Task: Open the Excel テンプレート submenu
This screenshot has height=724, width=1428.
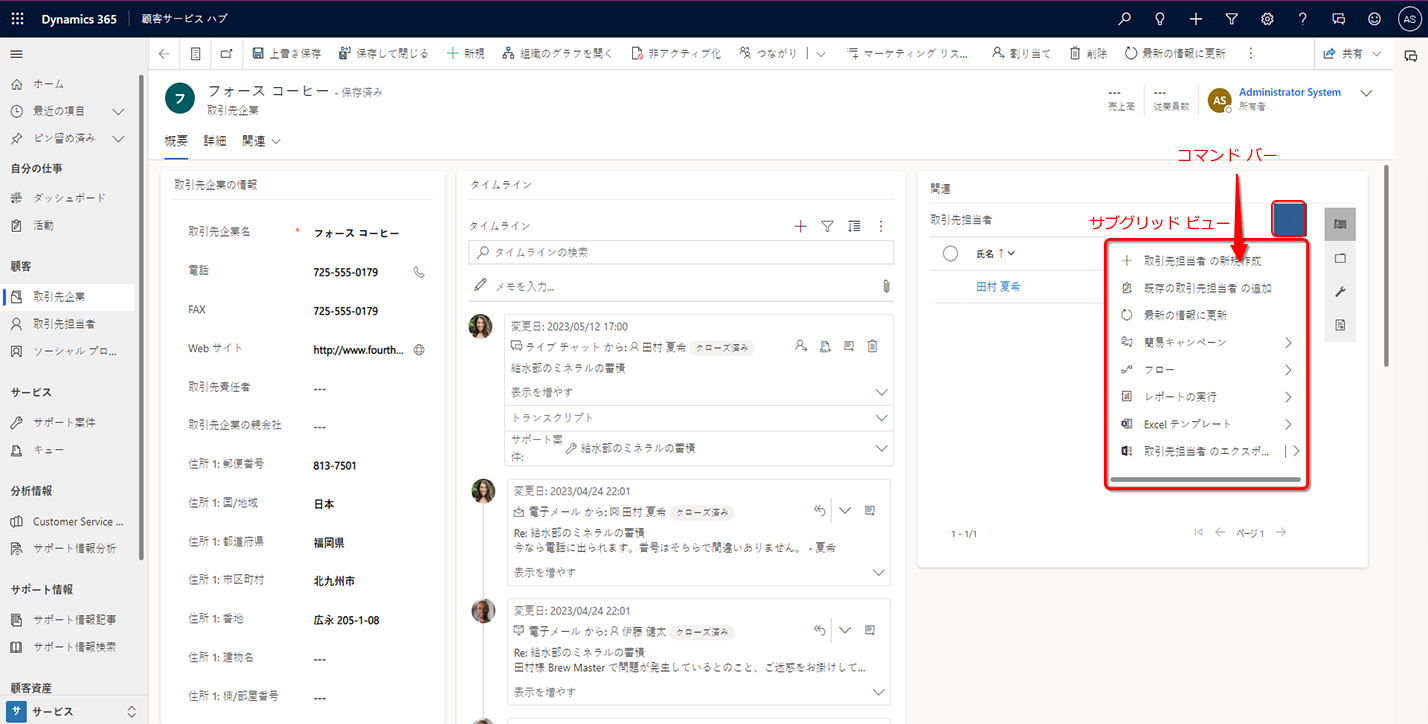Action: (x=1207, y=424)
